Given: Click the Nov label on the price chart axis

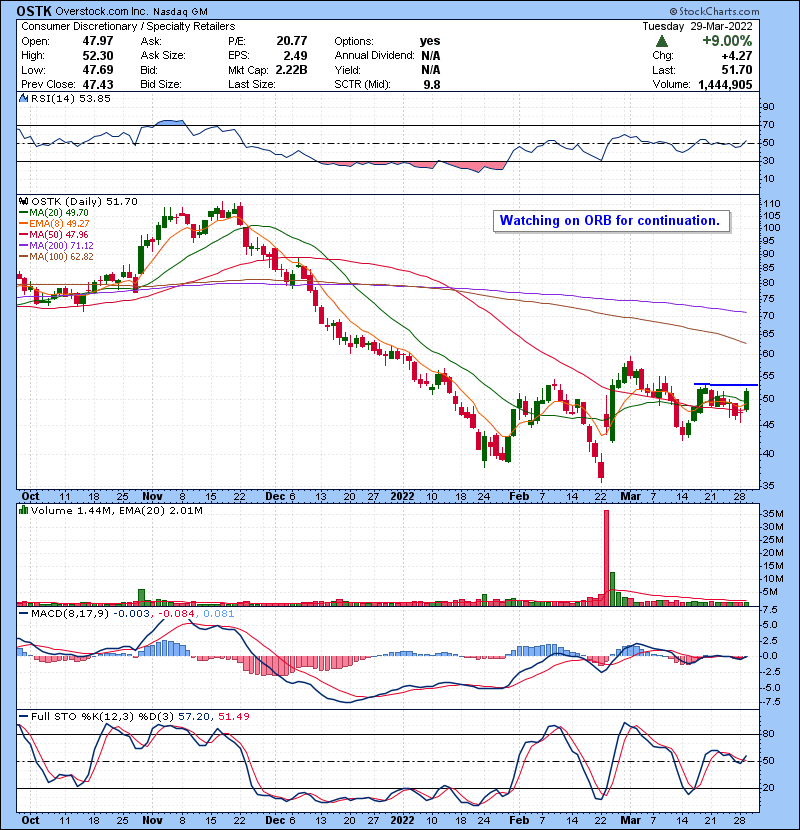Looking at the screenshot, I should (x=152, y=497).
